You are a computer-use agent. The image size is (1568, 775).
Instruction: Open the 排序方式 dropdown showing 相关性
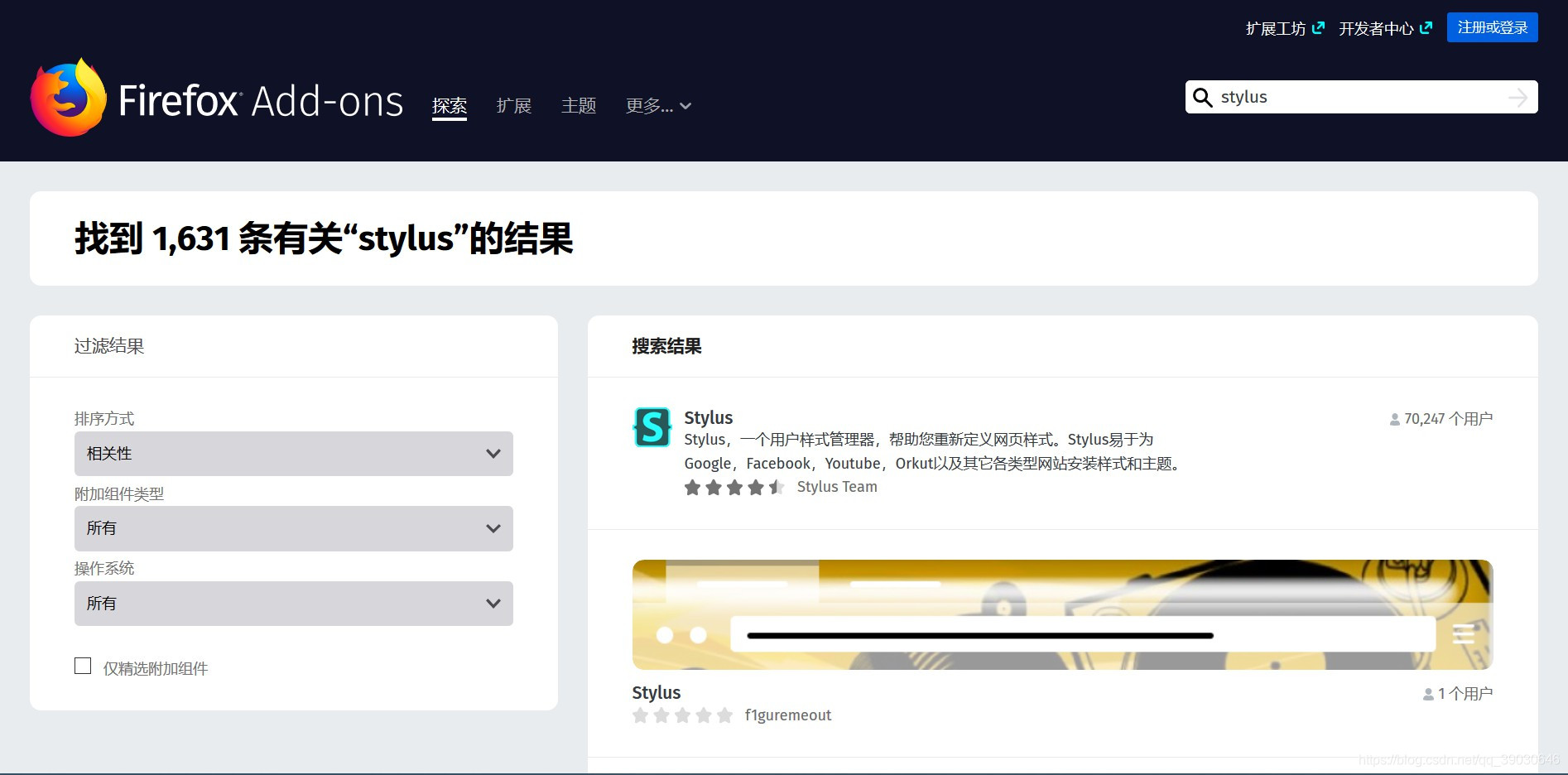[x=294, y=454]
